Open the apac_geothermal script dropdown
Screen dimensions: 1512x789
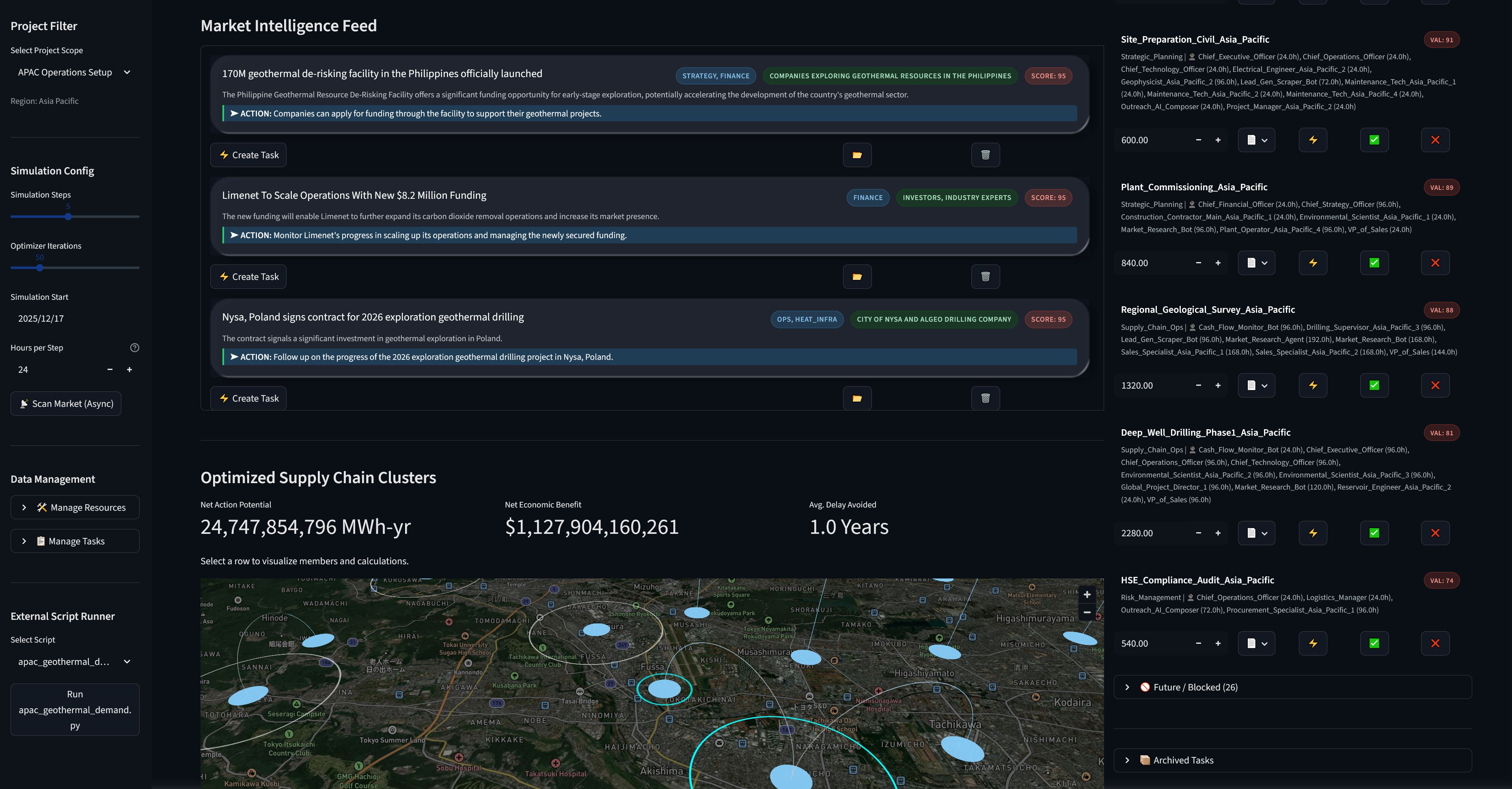pyautogui.click(x=75, y=662)
